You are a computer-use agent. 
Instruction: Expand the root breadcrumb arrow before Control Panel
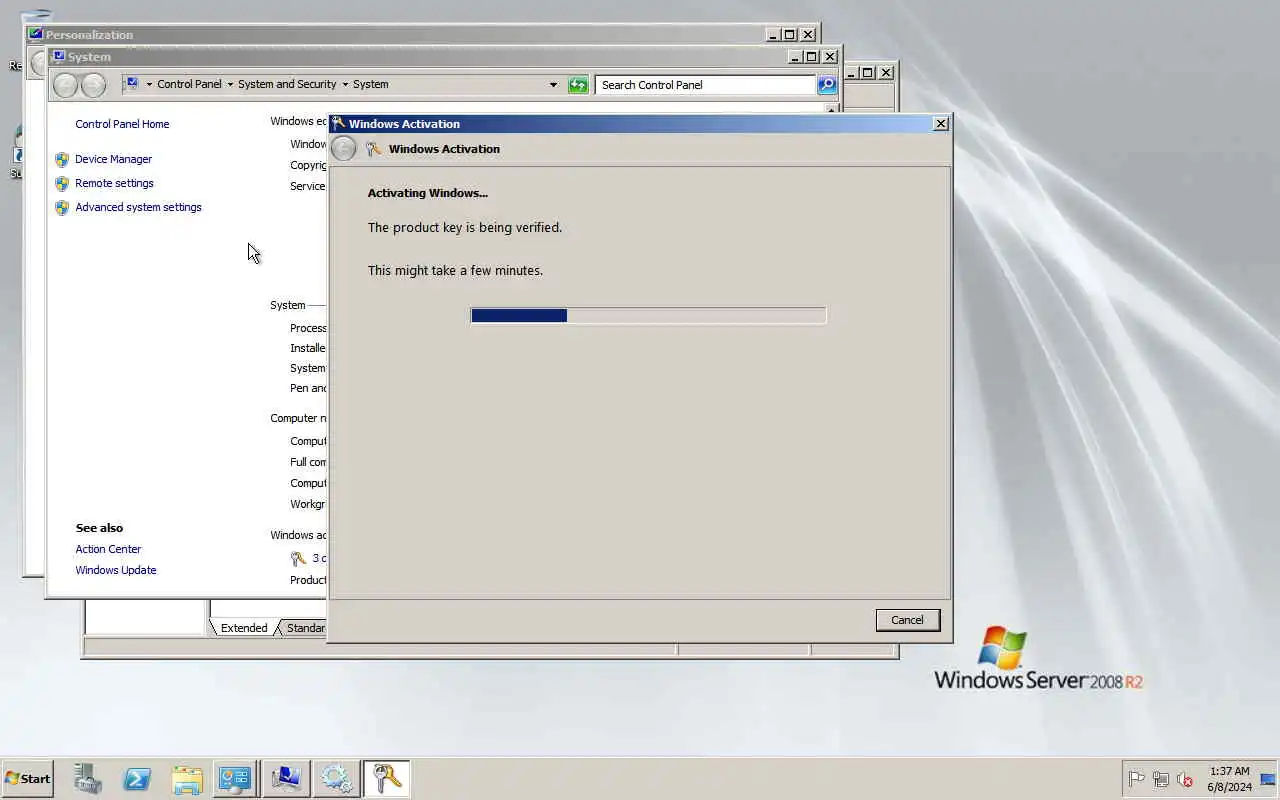149,85
